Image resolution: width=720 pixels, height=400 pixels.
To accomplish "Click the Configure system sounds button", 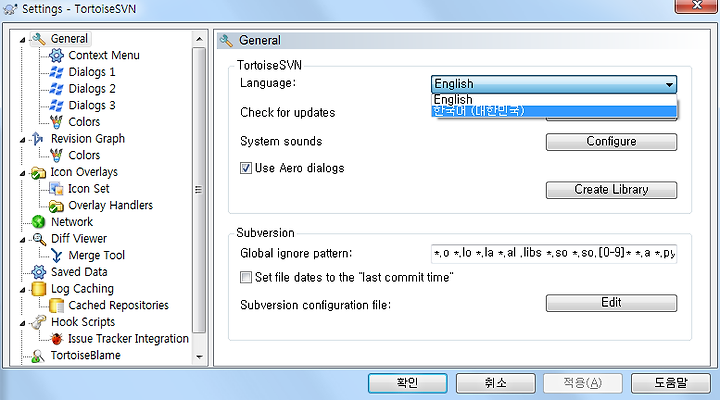I will pyautogui.click(x=611, y=142).
